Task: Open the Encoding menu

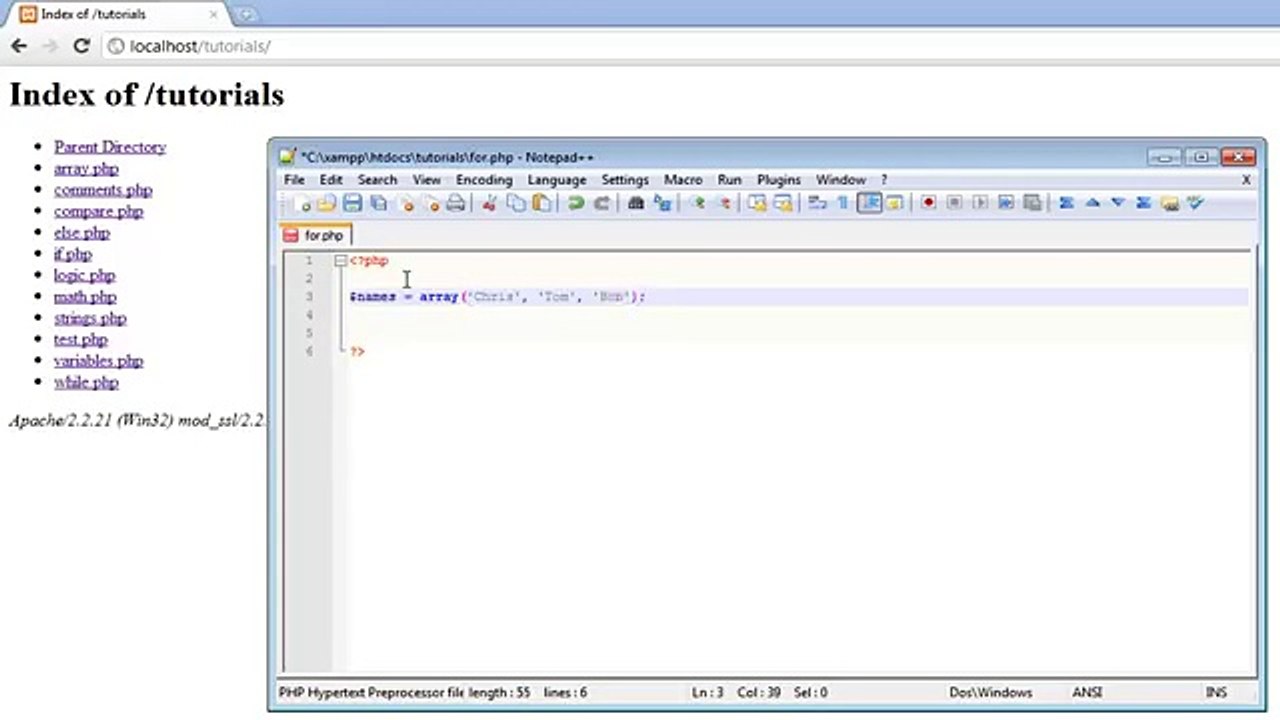Action: click(x=484, y=180)
